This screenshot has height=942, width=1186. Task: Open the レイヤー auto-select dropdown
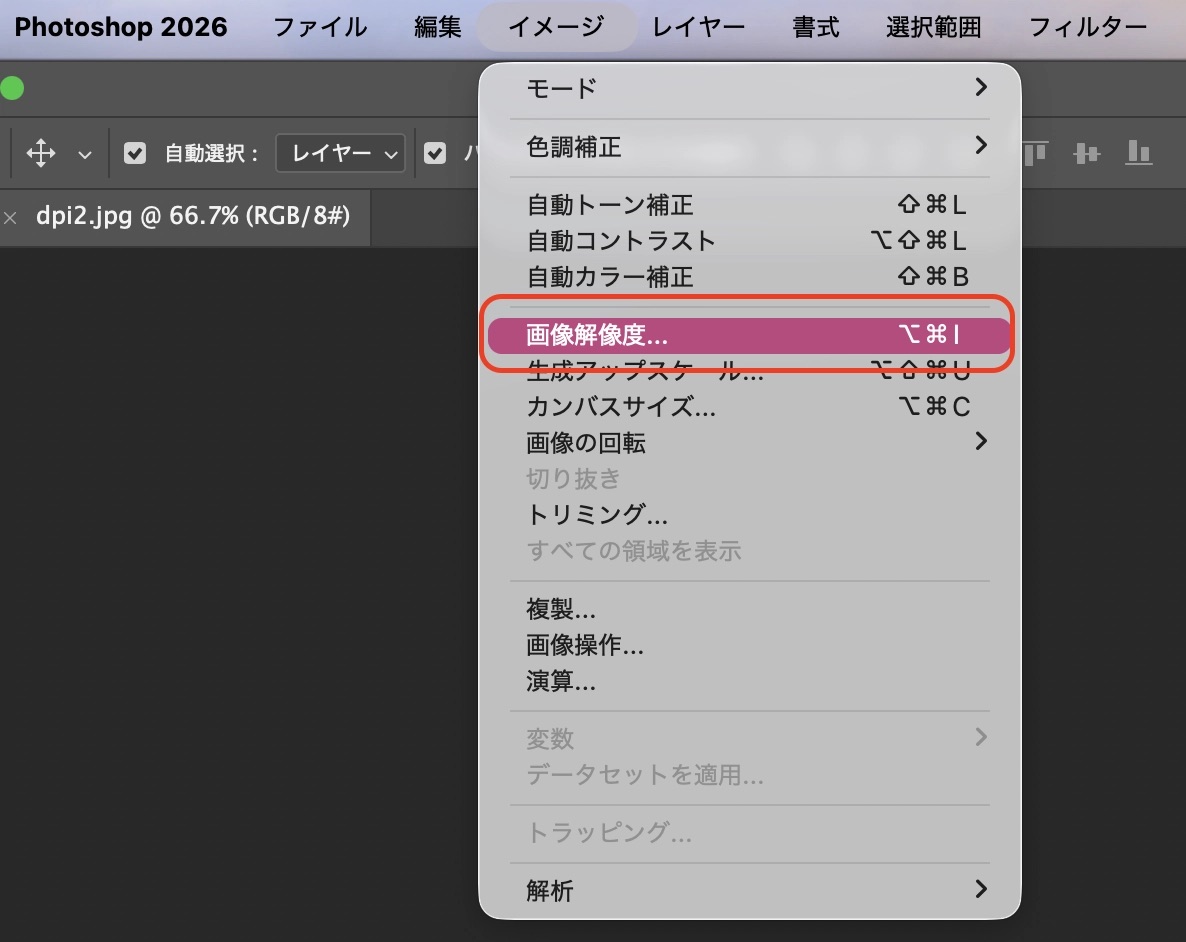pos(340,154)
